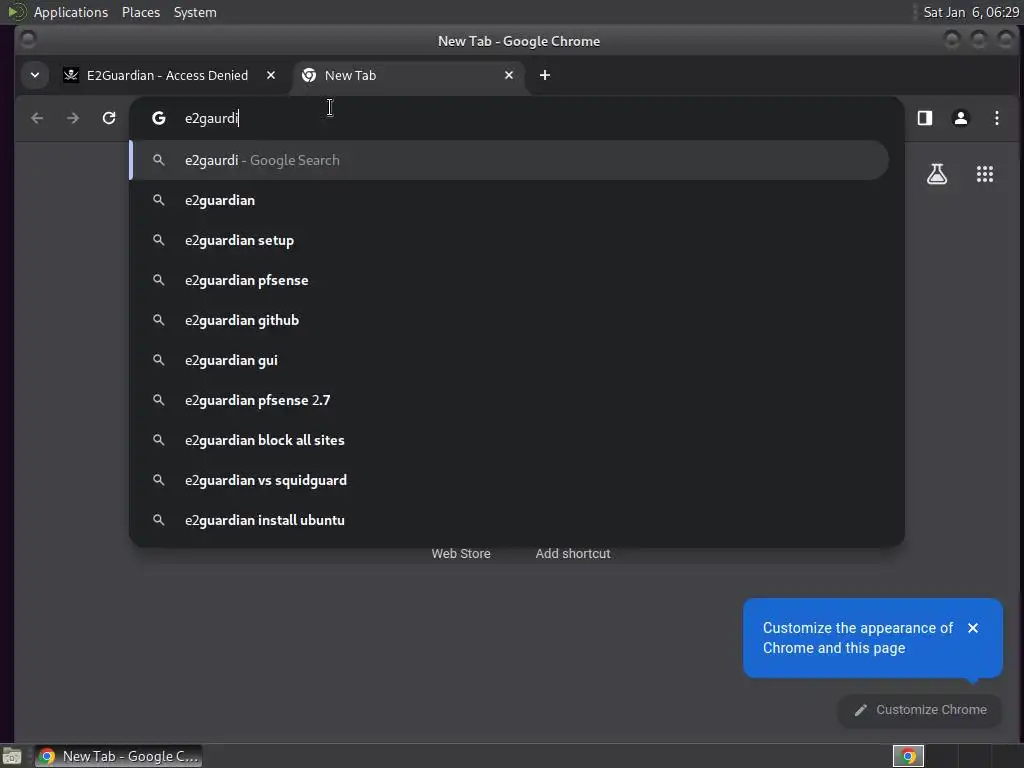Switch to E2Guardian - Access Denied tab
Image resolution: width=1024 pixels, height=768 pixels.
click(x=168, y=75)
